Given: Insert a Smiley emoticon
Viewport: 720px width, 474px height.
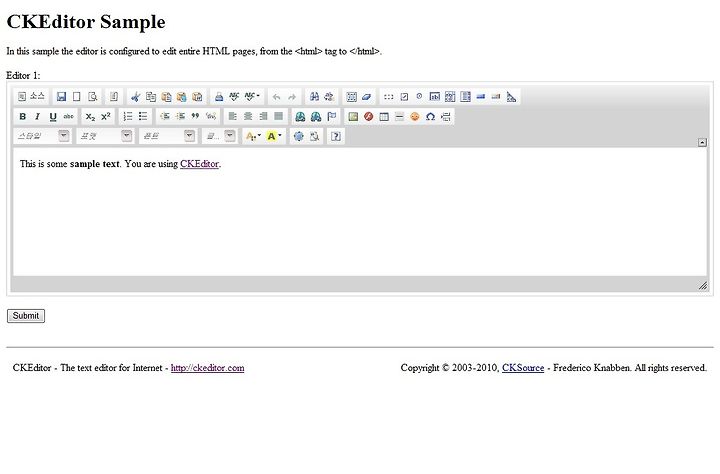Looking at the screenshot, I should click(x=415, y=117).
